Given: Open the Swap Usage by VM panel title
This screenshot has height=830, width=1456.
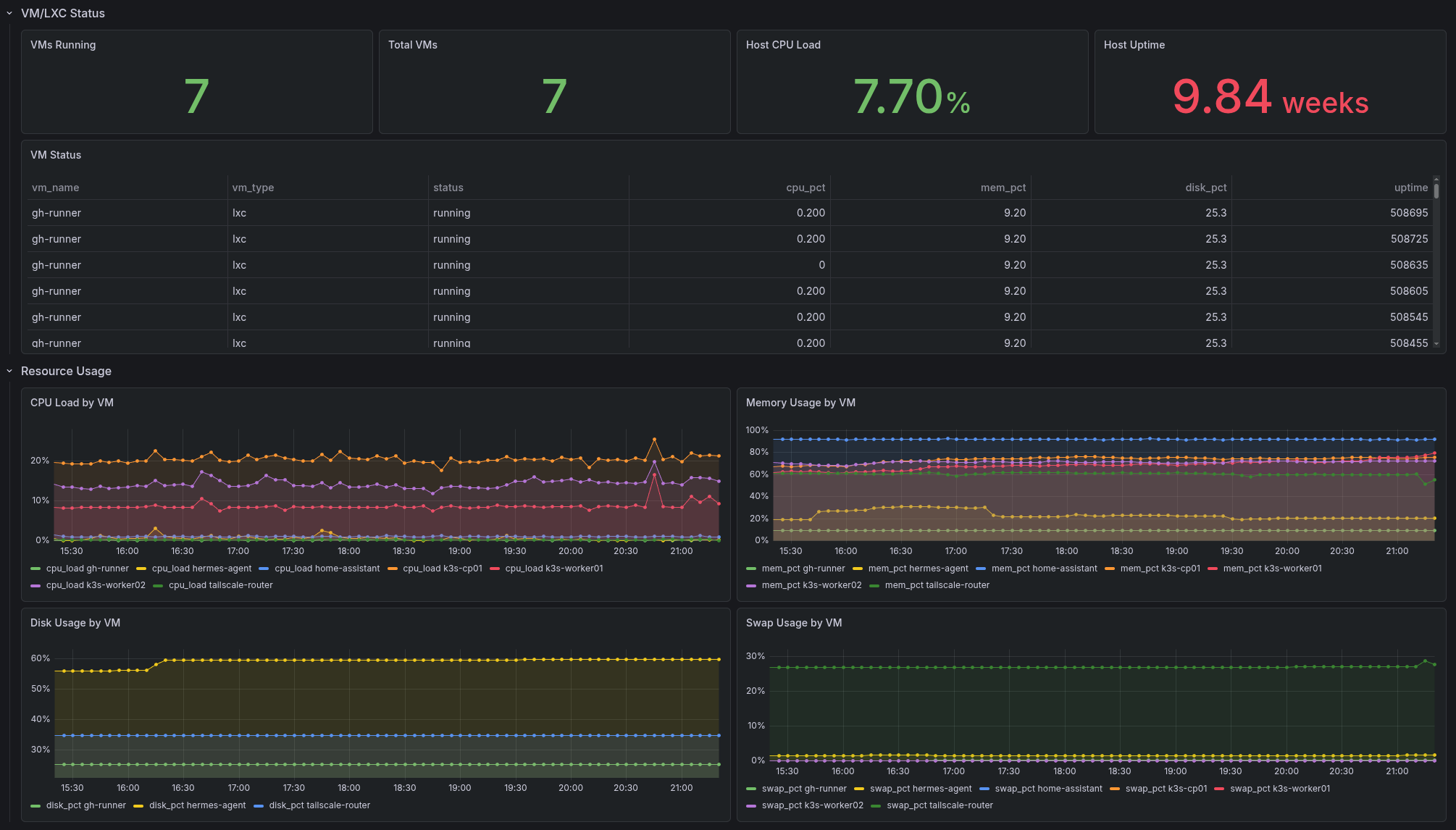Looking at the screenshot, I should pyautogui.click(x=794, y=623).
